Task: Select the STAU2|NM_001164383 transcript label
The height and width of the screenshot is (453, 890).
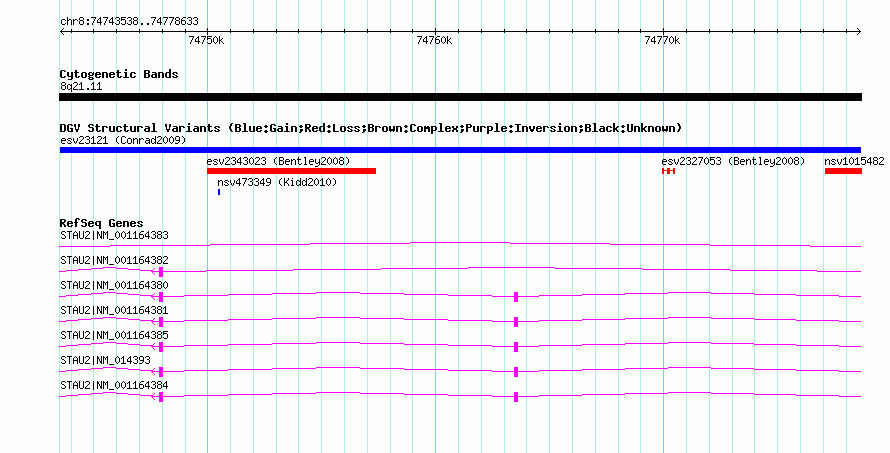Action: pos(114,235)
